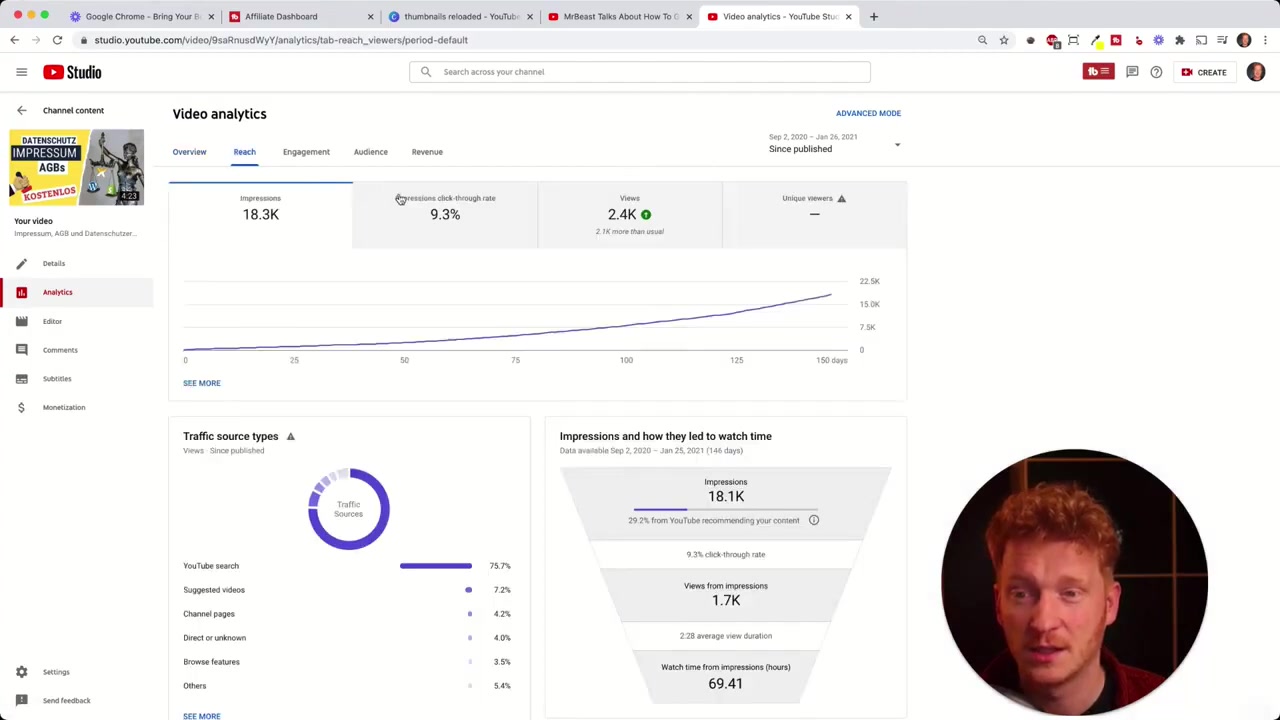Click the Unique viewers warning triangle
1280x720 pixels.
841,198
